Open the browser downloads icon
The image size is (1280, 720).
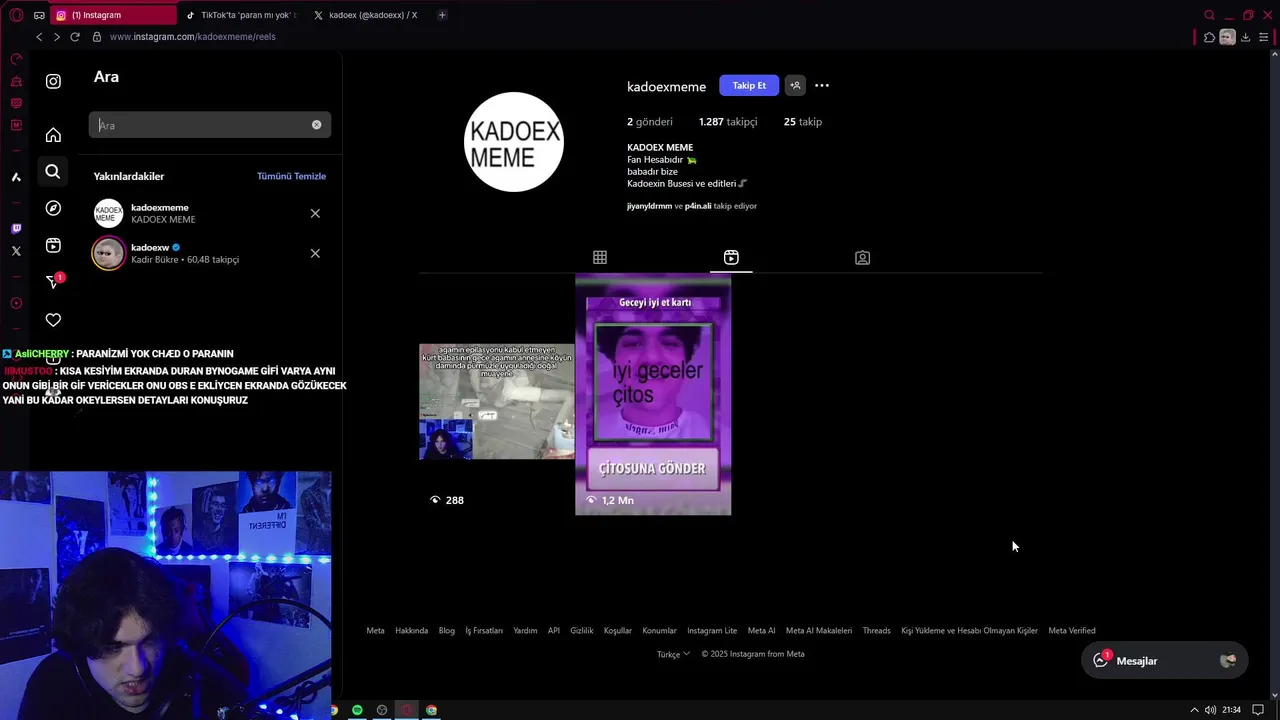(x=1245, y=37)
